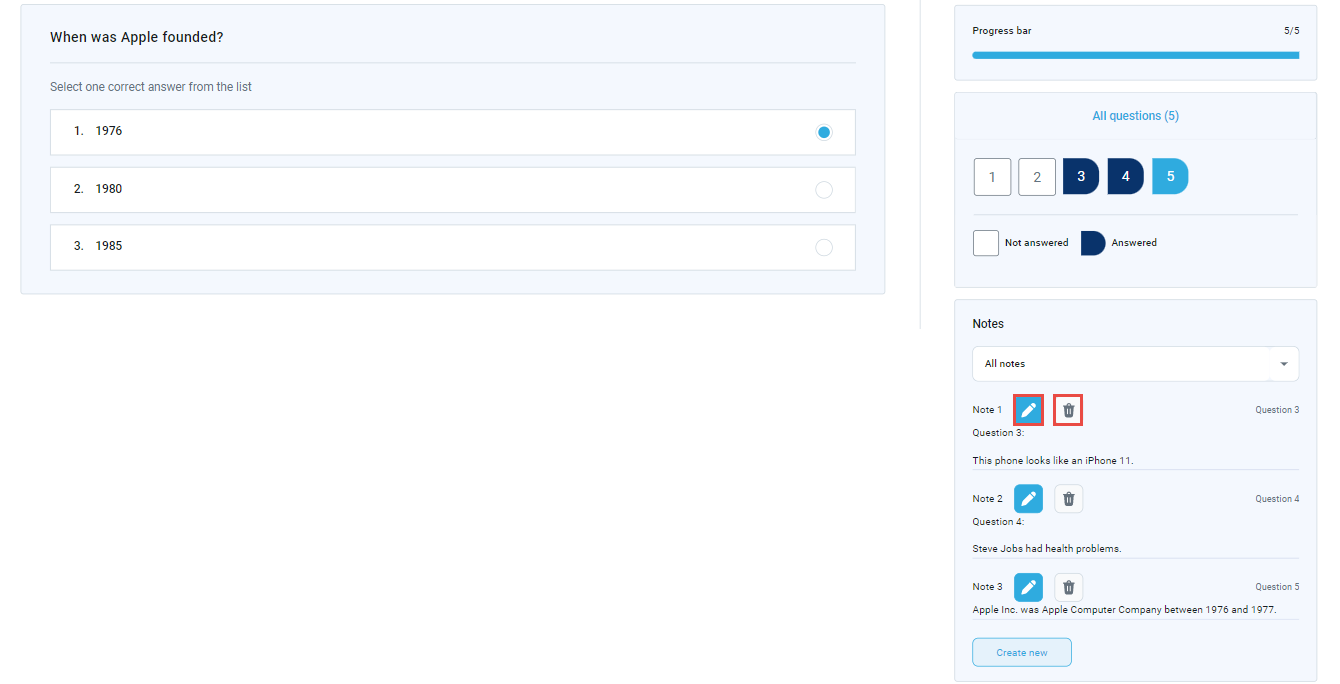
Task: Click the 'Note 1' label
Action: tap(987, 410)
